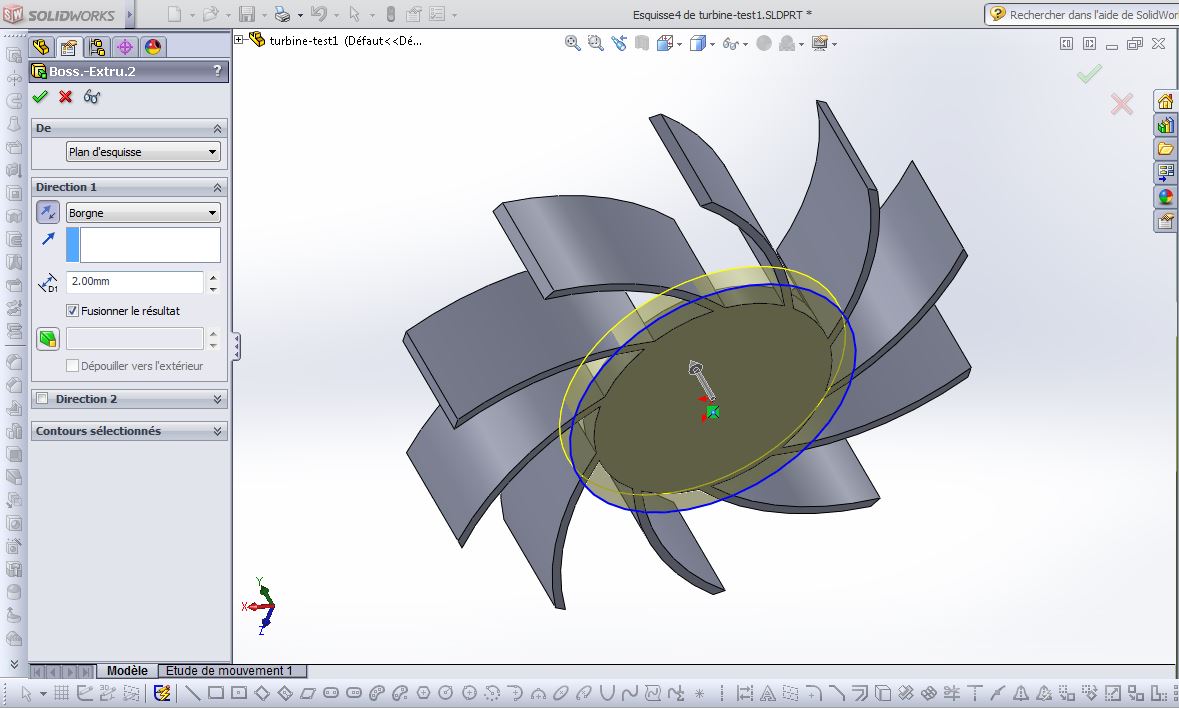
Task: Collapse the PropertyManager panel handle
Action: (237, 347)
